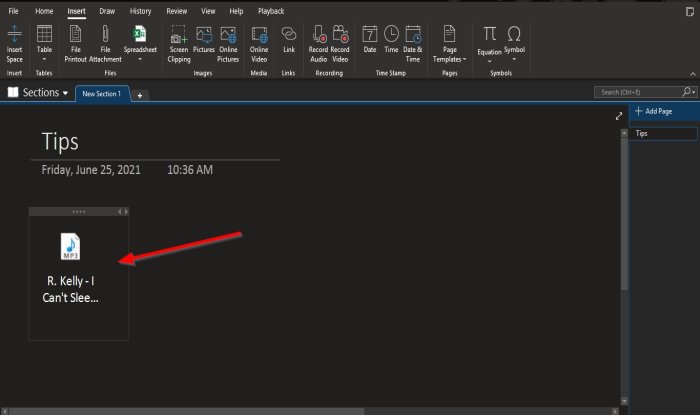Click horizontal scrollbar right arrow

pyautogui.click(x=615, y=411)
